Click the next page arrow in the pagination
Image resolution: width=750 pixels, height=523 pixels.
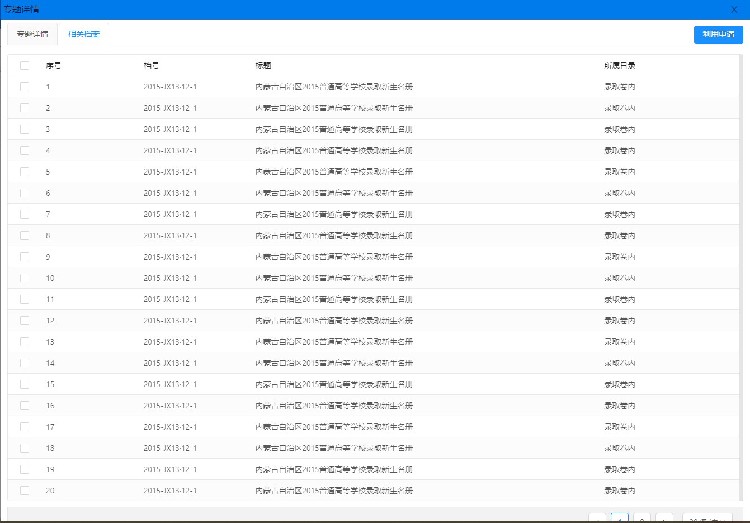pos(664,518)
